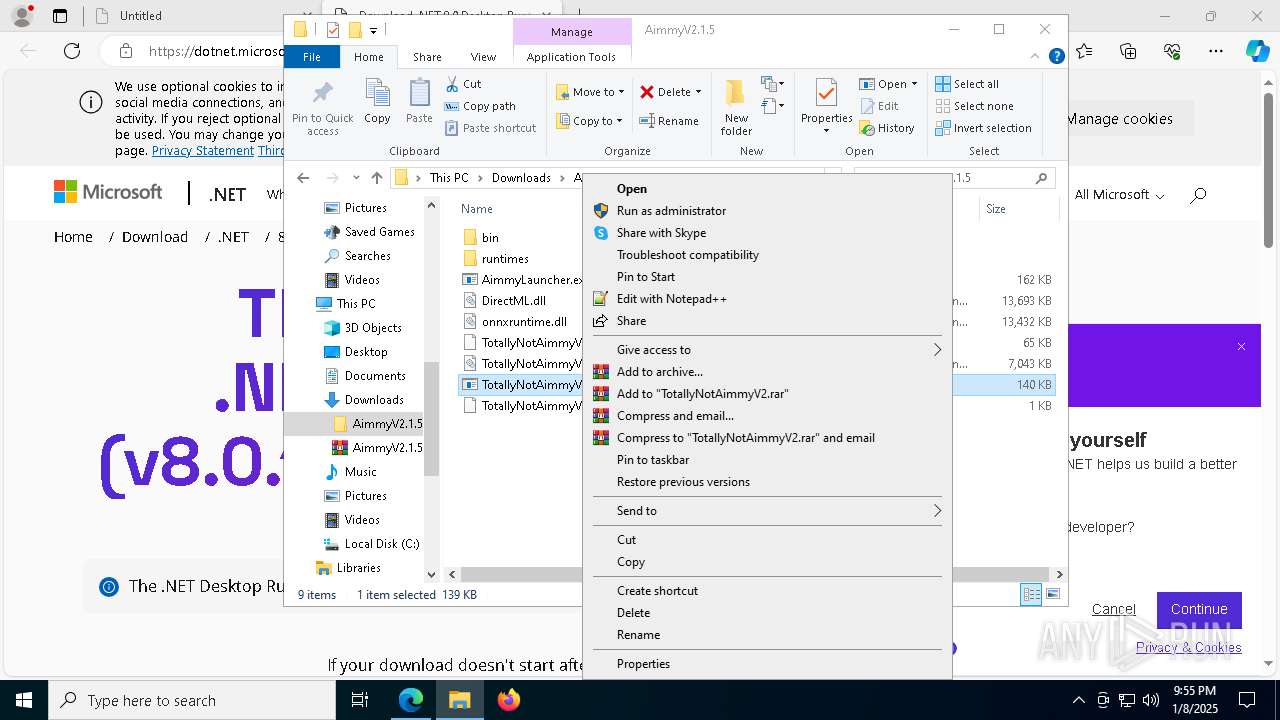Expand the Open dropdown arrow in ribbon
1280x720 pixels.
click(x=914, y=84)
